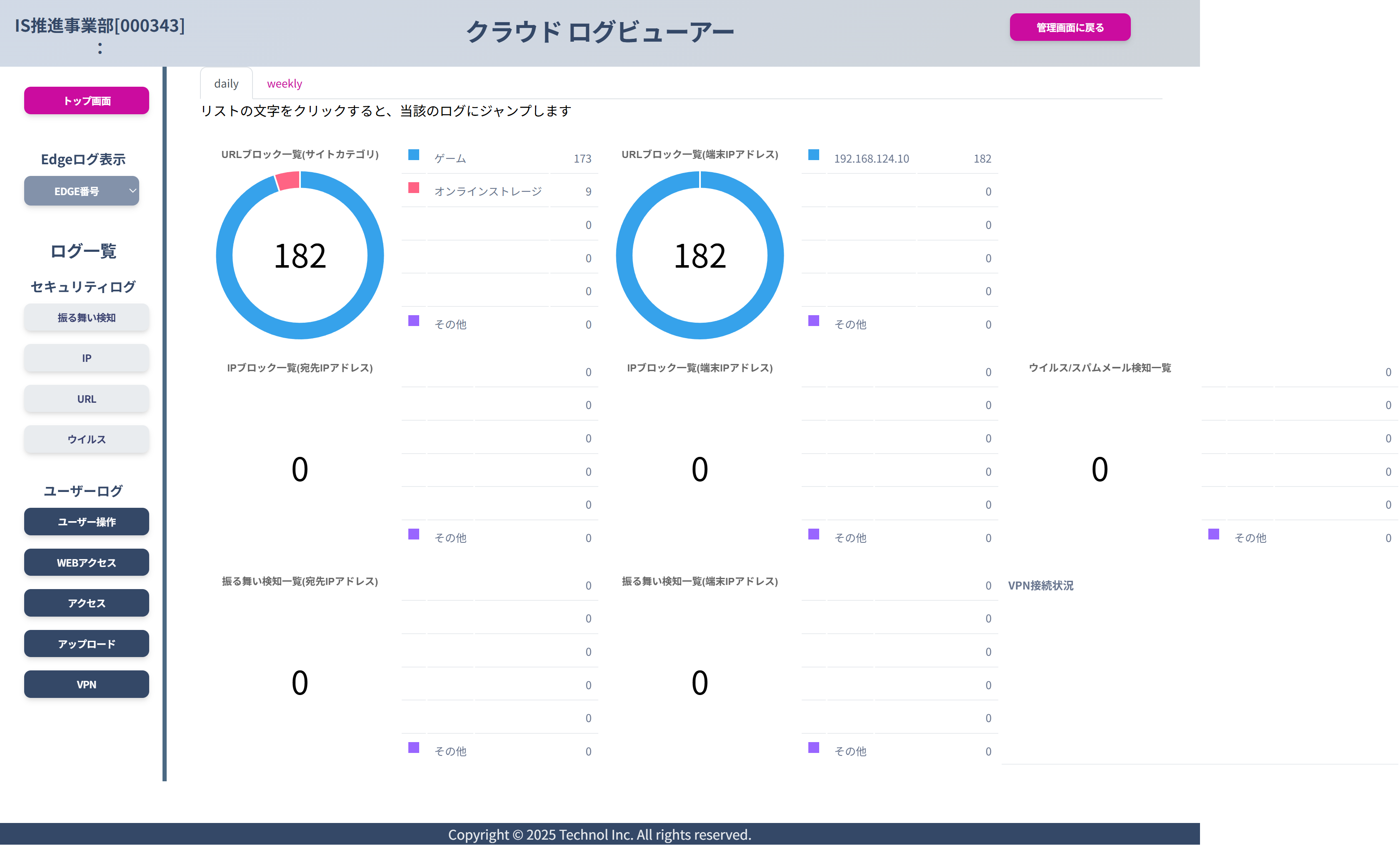The width and height of the screenshot is (1400, 858).
Task: Open the WEBアクセス user log
Action: coord(86,562)
